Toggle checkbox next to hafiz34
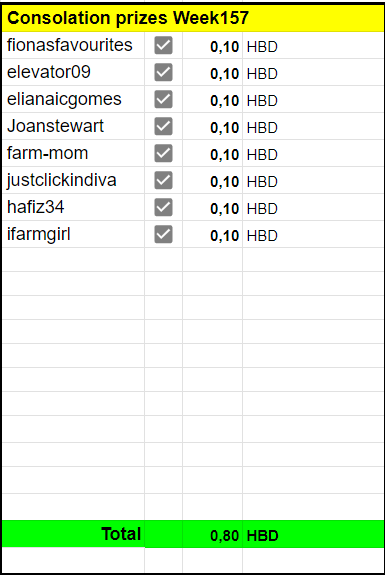Viewport: 385px width, 575px height. coord(163,207)
